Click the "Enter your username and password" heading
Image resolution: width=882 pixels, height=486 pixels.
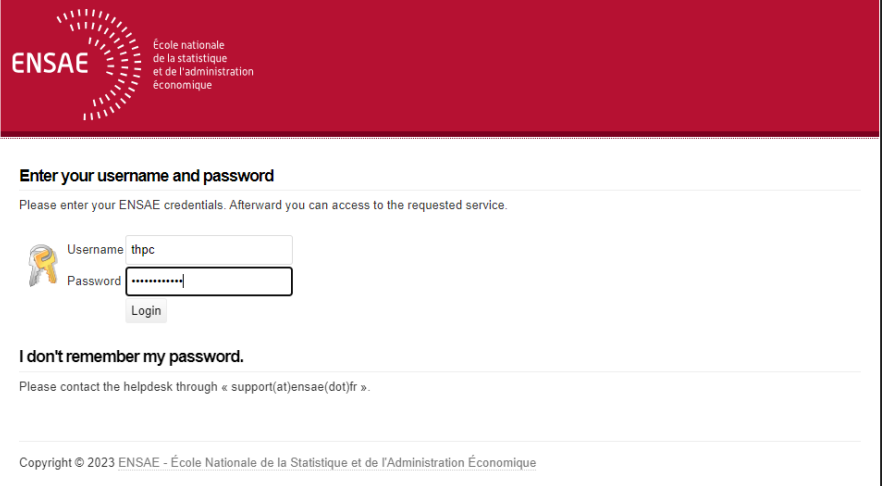tap(146, 176)
